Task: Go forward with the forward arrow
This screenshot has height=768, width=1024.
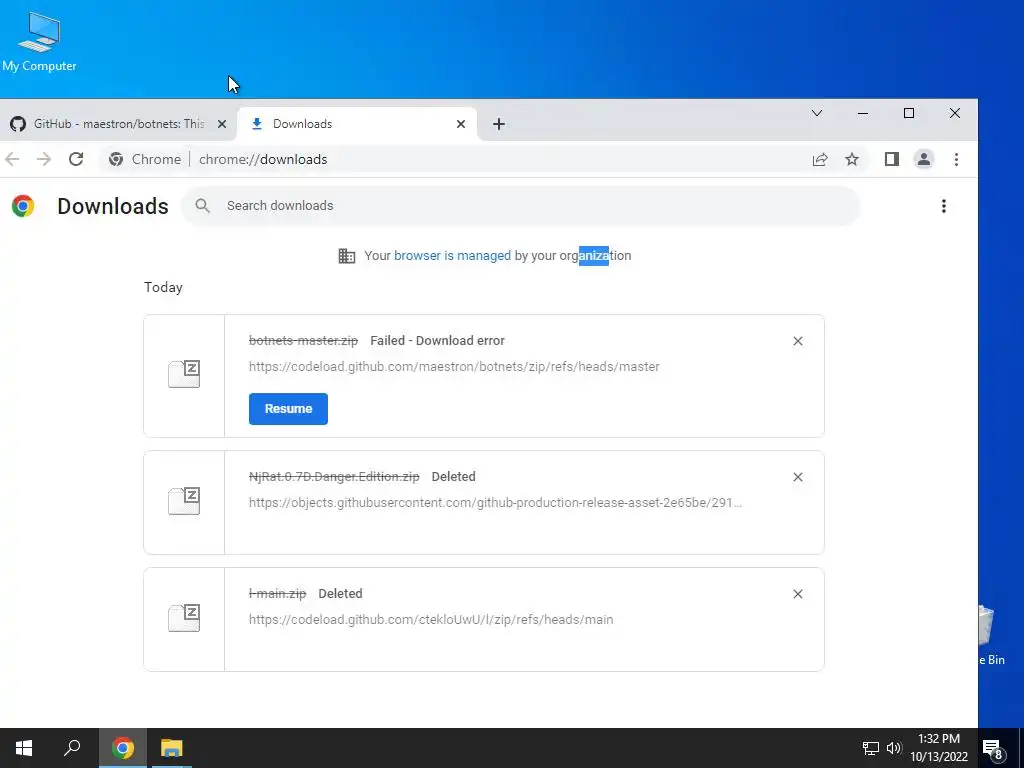Action: tap(44, 159)
